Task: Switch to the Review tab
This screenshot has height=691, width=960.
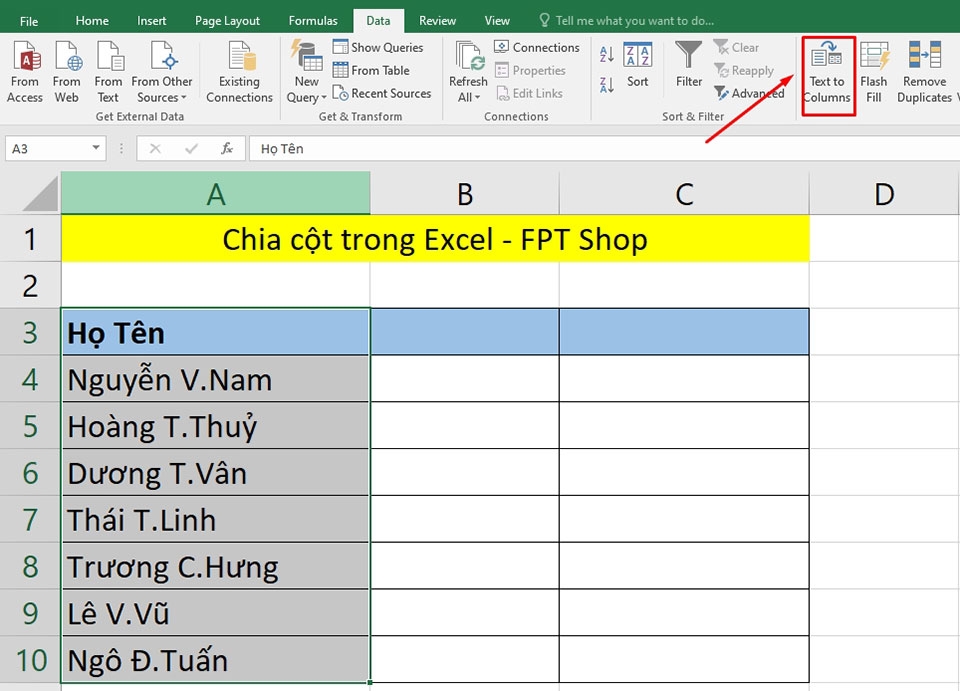Action: click(437, 21)
